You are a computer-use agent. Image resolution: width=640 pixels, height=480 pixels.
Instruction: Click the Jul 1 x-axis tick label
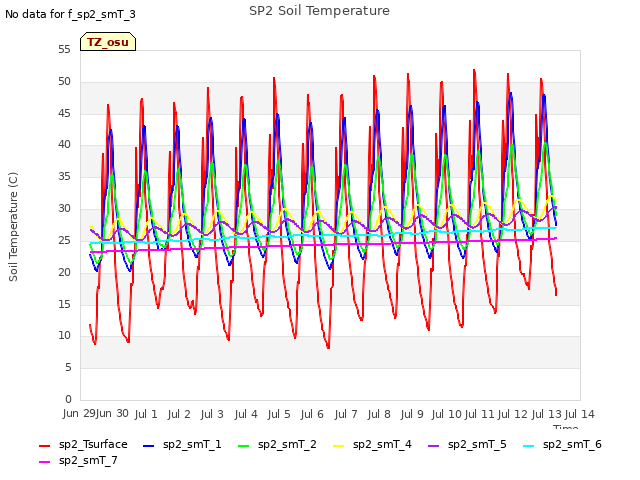pos(146,414)
